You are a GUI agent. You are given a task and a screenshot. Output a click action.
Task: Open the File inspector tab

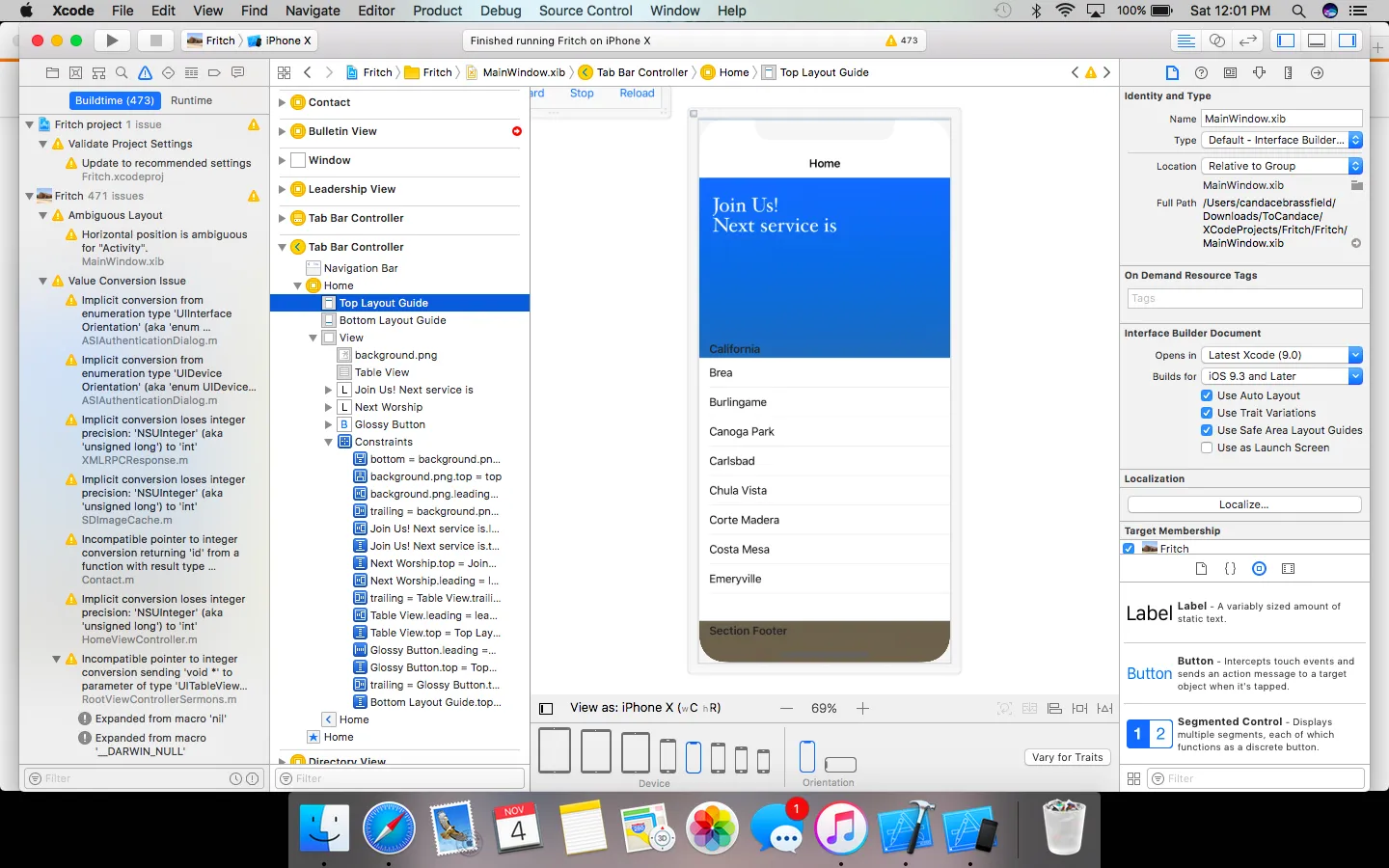(1172, 72)
